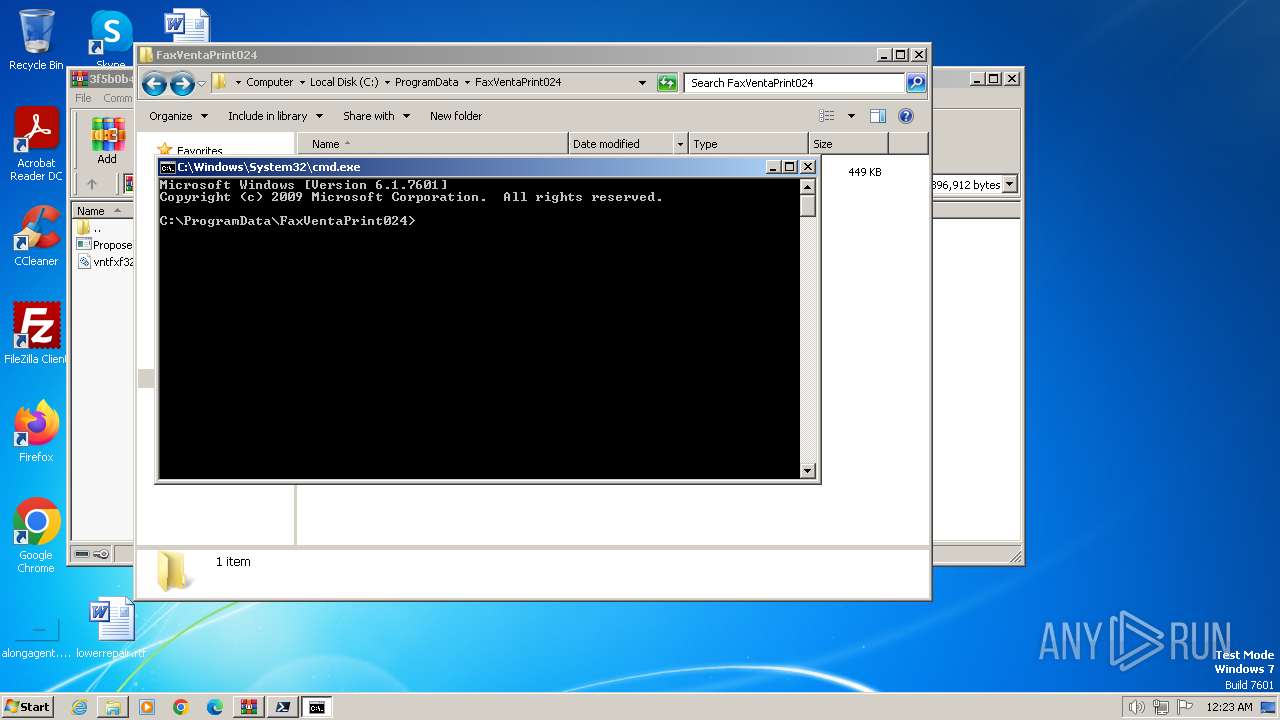Go back in the Explorer window

click(x=154, y=83)
